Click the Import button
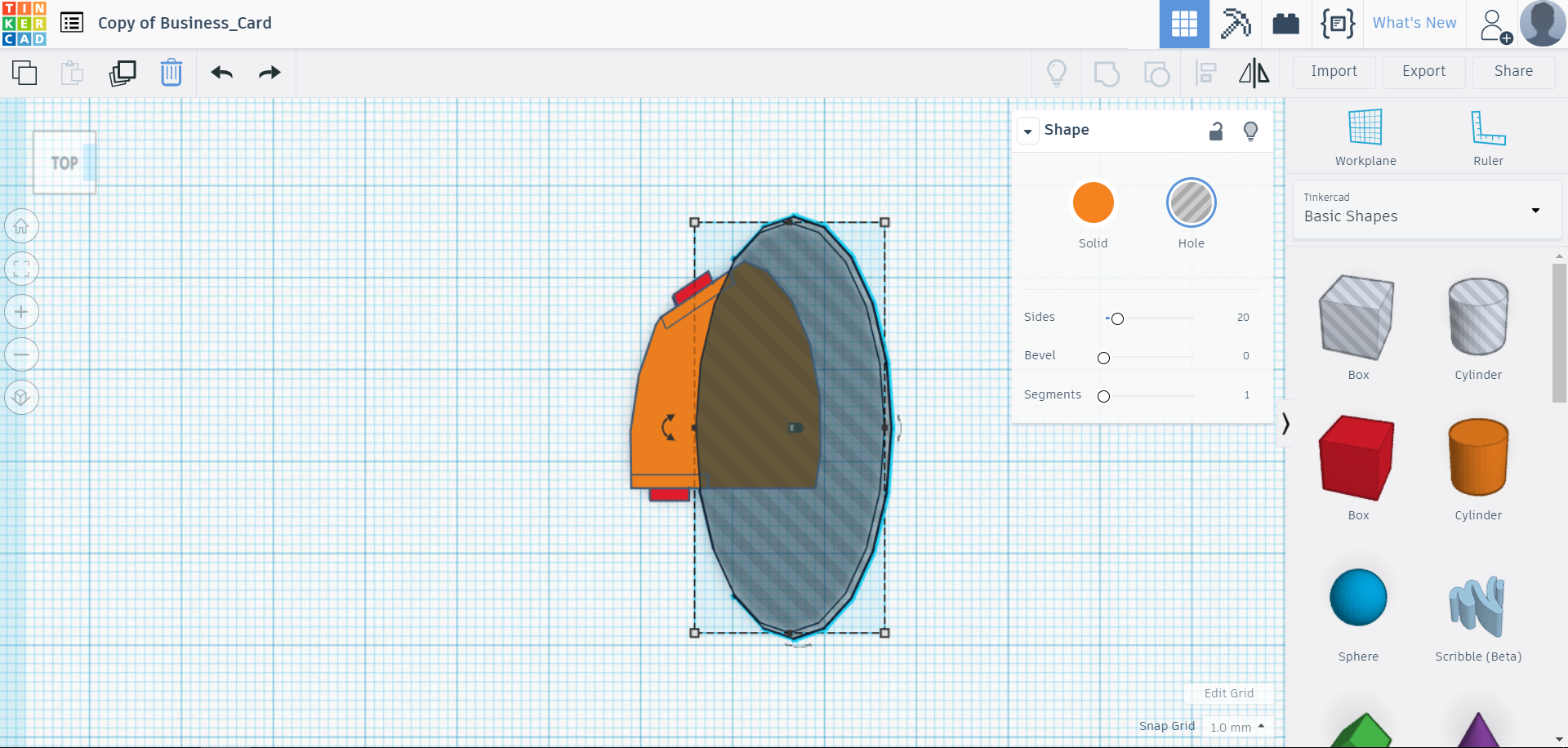Image resolution: width=1568 pixels, height=748 pixels. (x=1334, y=72)
